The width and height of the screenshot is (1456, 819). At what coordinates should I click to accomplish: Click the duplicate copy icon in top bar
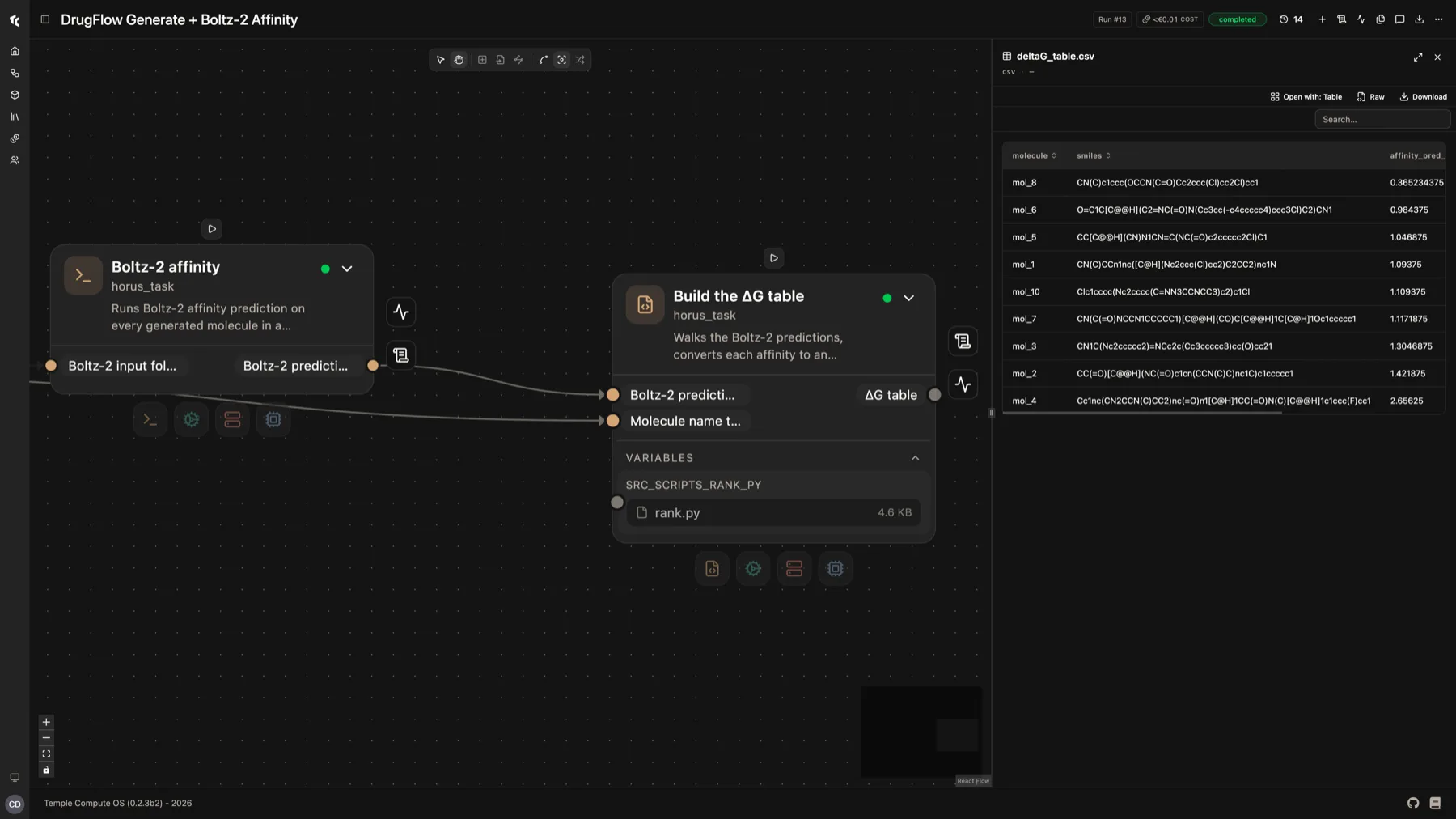coord(1381,19)
